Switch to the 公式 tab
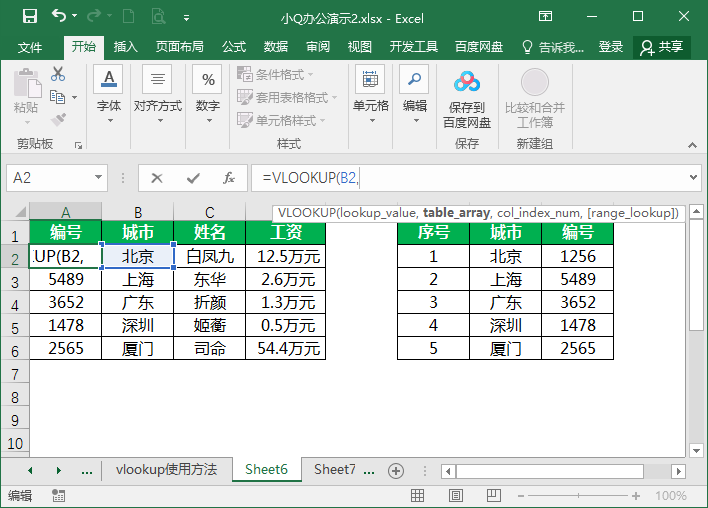Viewport: 708px width, 508px height. click(234, 47)
